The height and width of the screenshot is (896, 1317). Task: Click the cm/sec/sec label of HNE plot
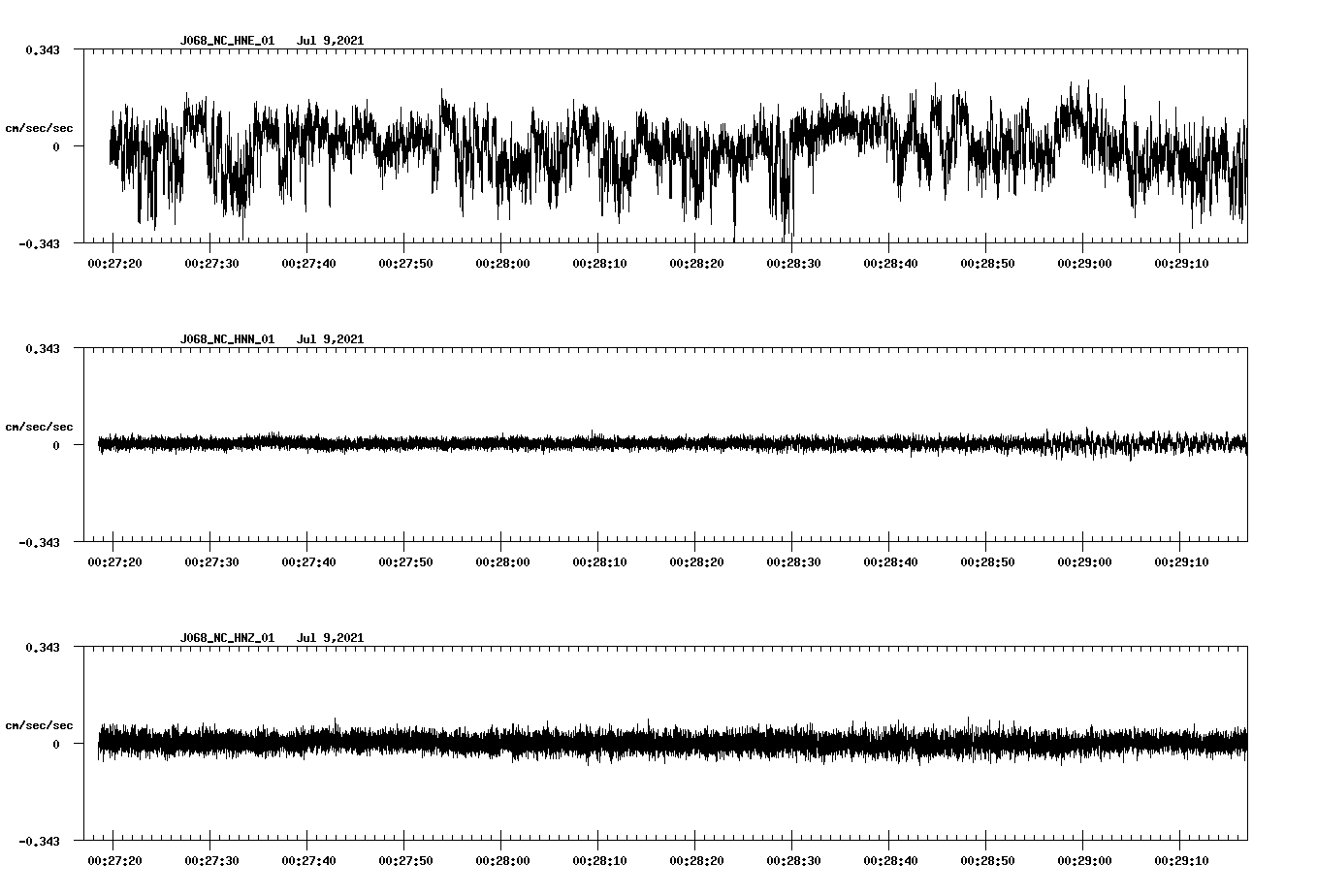pyautogui.click(x=39, y=128)
